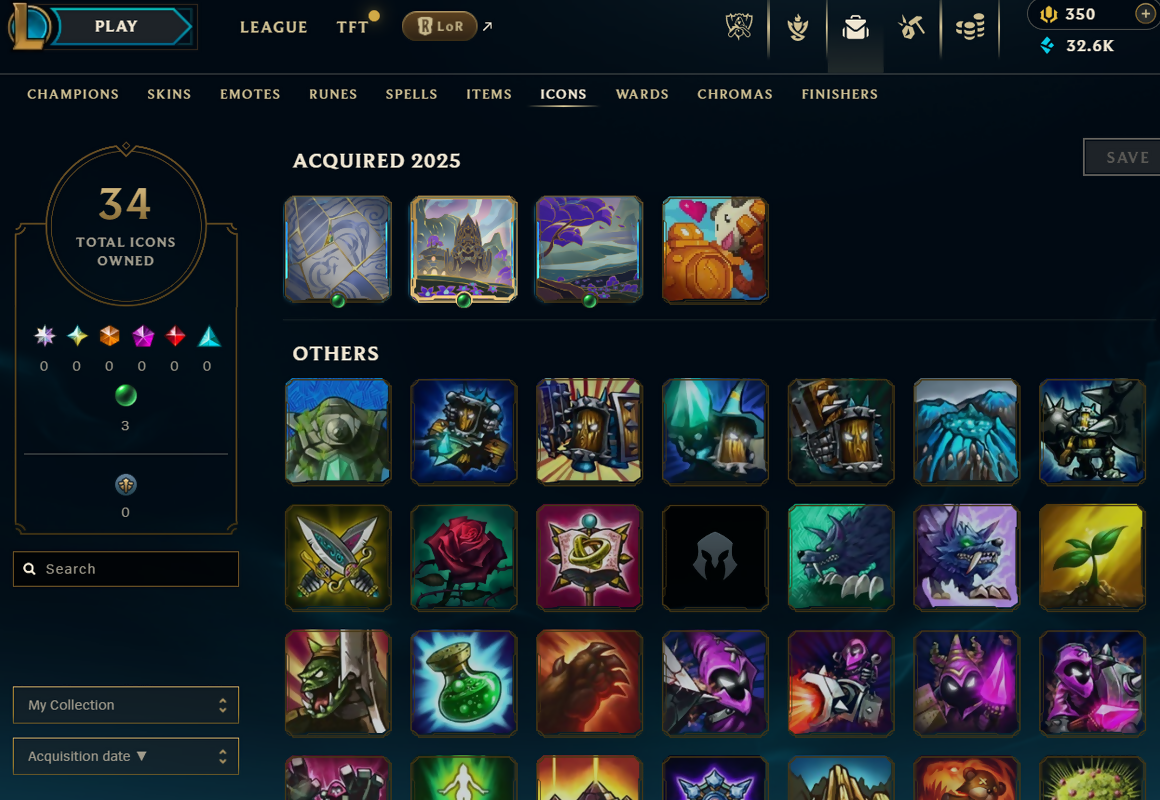Screen dimensions: 1160x800
Task: Open the Collection backpack icon
Action: 855,28
